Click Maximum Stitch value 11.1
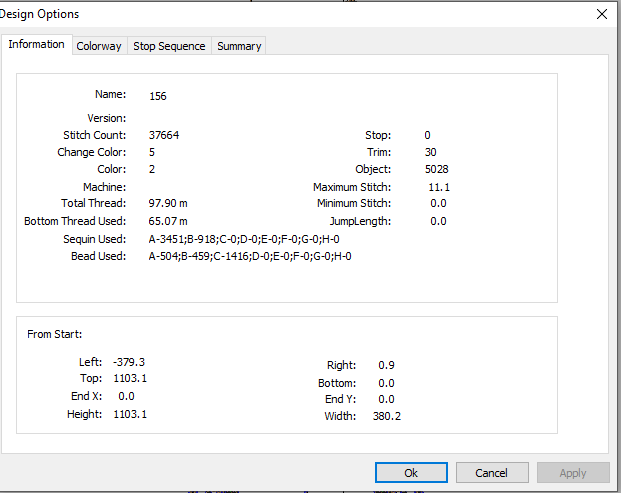The height and width of the screenshot is (493, 621). pyautogui.click(x=439, y=187)
